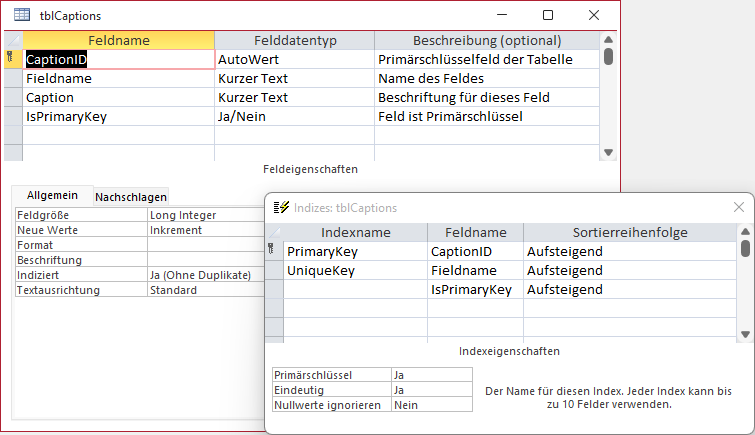
Task: Toggle the Primärschlüssel index property value Ja
Action: [432, 375]
